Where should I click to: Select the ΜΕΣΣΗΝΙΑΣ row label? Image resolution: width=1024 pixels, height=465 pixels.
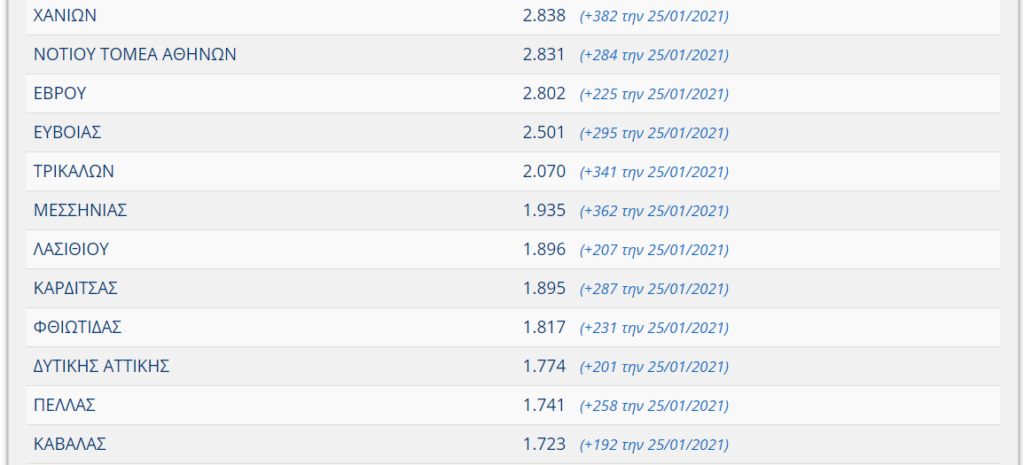pyautogui.click(x=80, y=210)
